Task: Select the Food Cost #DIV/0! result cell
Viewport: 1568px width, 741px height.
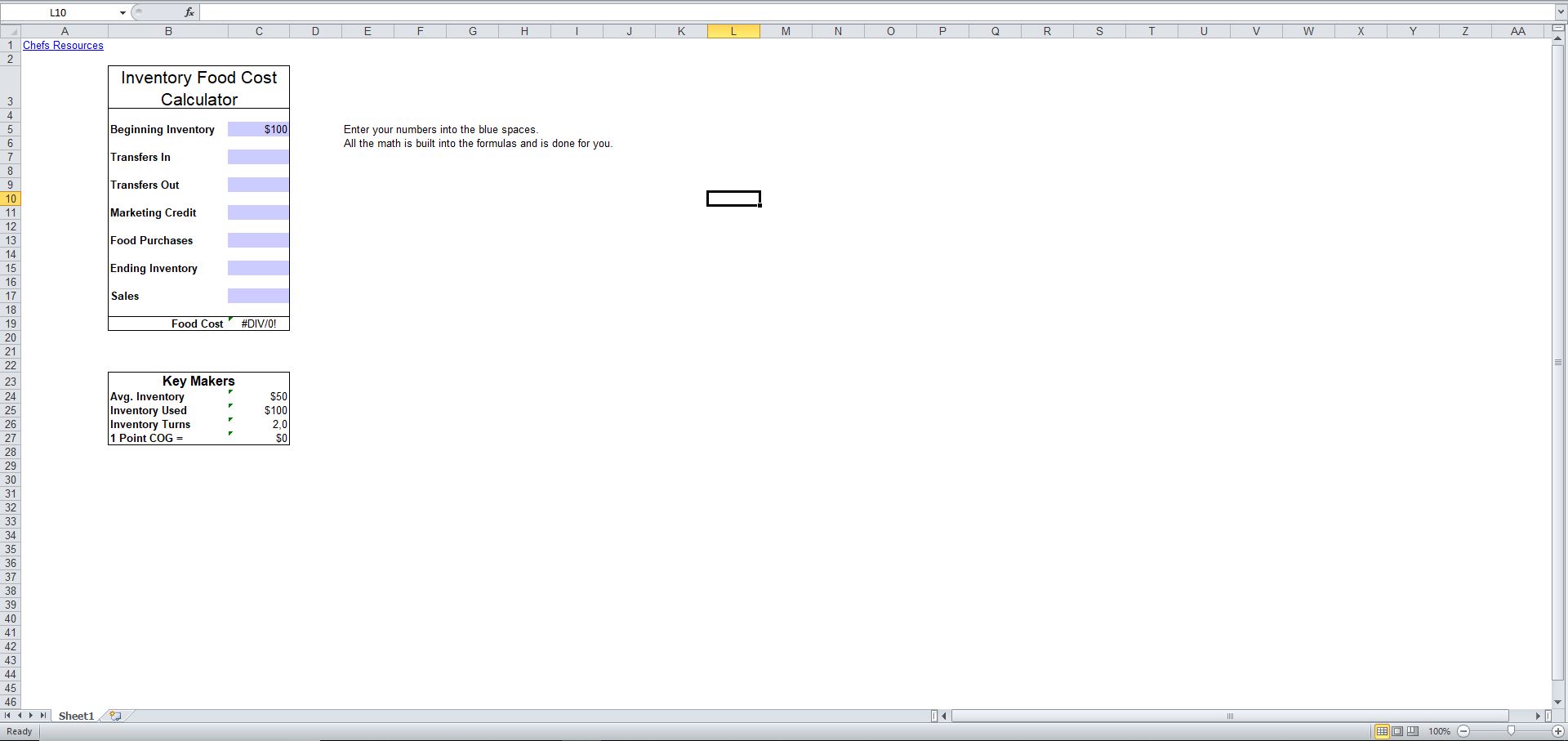Action: point(259,324)
